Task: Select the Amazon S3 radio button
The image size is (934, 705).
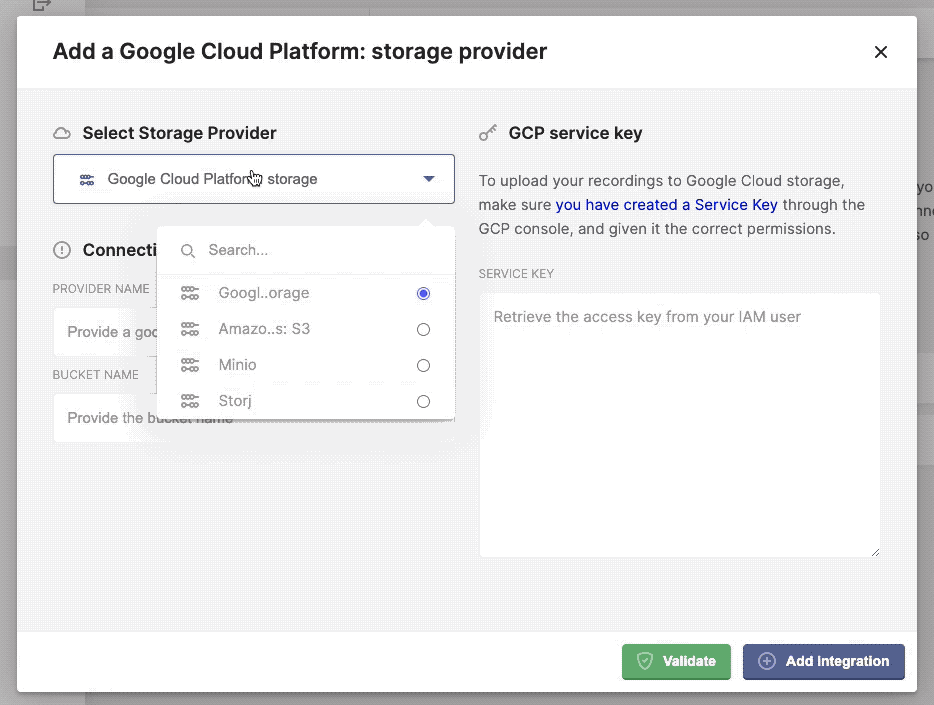Action: point(423,329)
